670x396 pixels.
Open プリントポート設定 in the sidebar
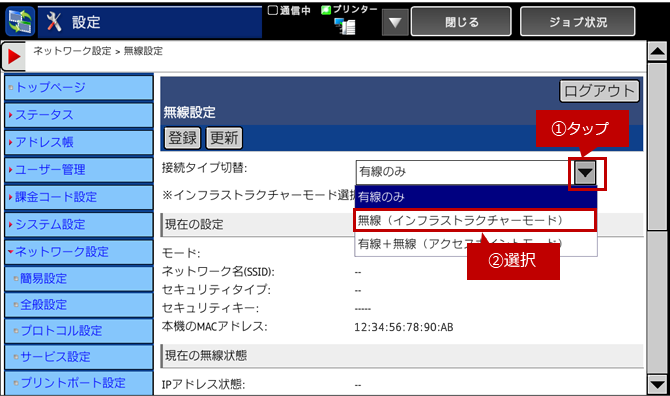pyautogui.click(x=79, y=383)
